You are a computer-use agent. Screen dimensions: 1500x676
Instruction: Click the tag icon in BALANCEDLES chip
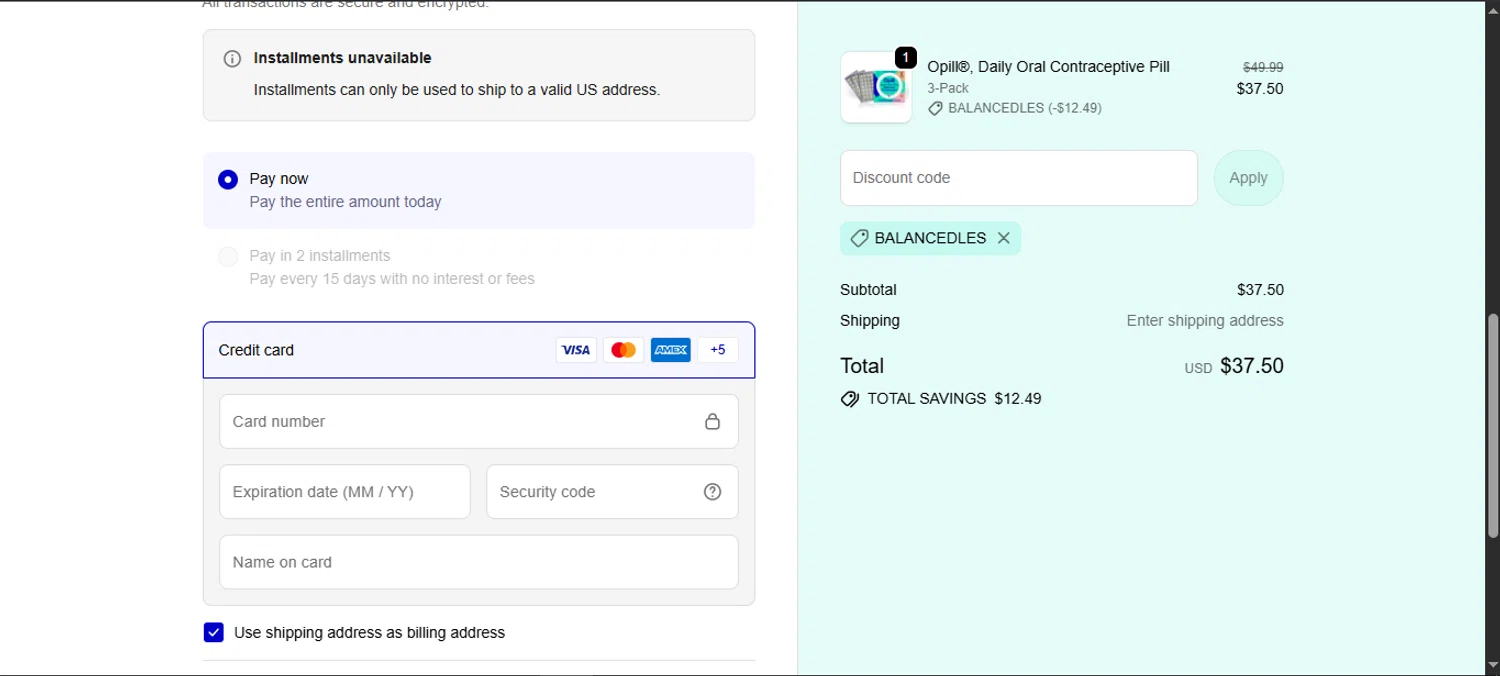(x=859, y=238)
